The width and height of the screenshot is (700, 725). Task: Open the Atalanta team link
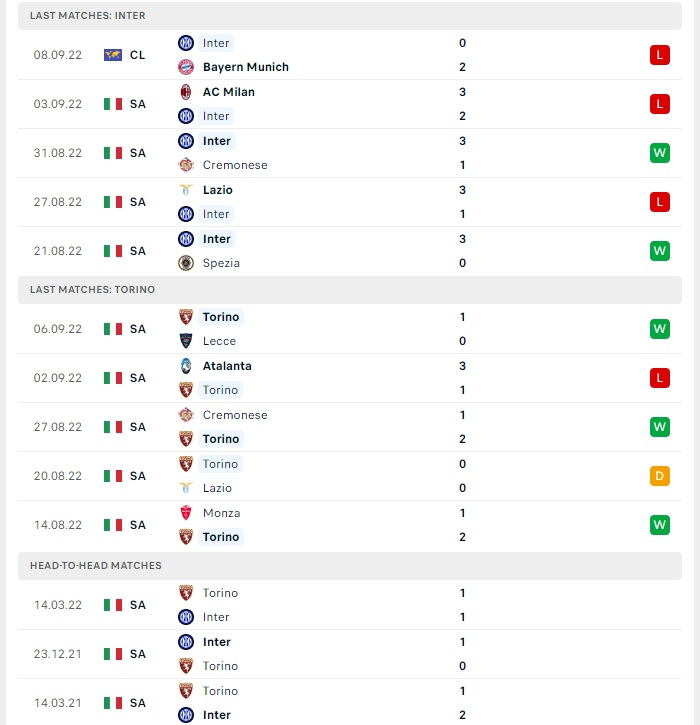pos(227,366)
